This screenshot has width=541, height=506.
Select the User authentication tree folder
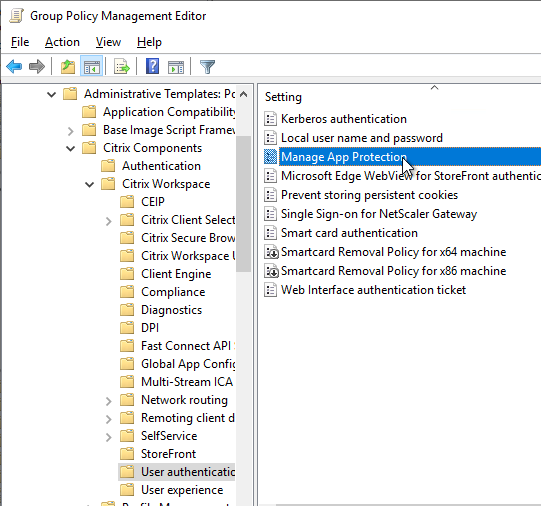coord(188,472)
